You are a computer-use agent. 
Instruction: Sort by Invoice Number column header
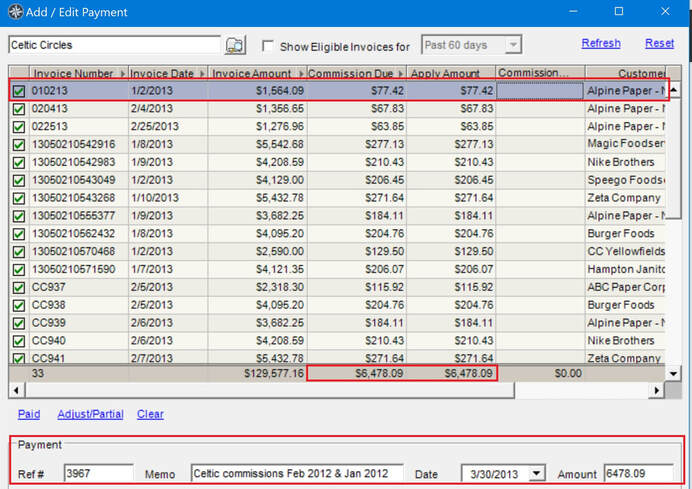[x=79, y=73]
